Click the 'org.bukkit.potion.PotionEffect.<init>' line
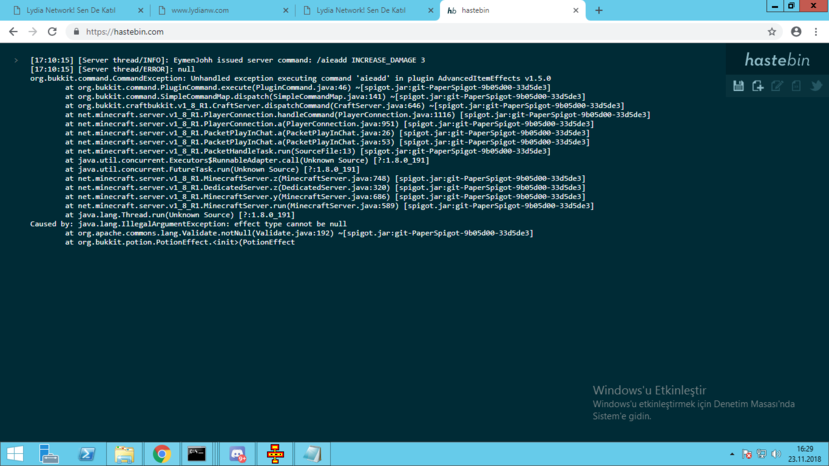Screen dimensions: 829x466 pos(180,242)
